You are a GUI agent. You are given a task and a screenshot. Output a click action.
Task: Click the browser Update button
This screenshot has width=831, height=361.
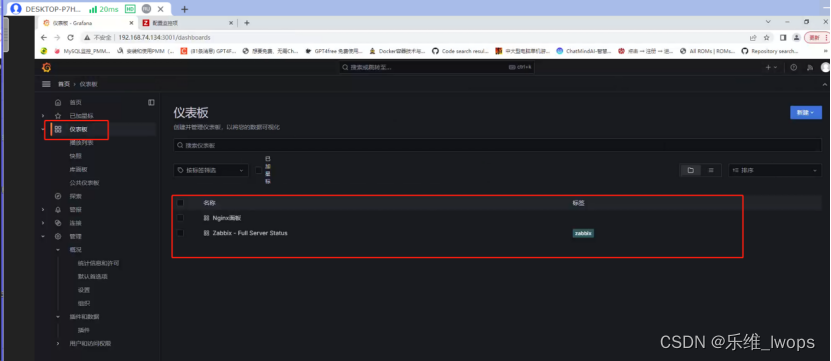click(817, 38)
